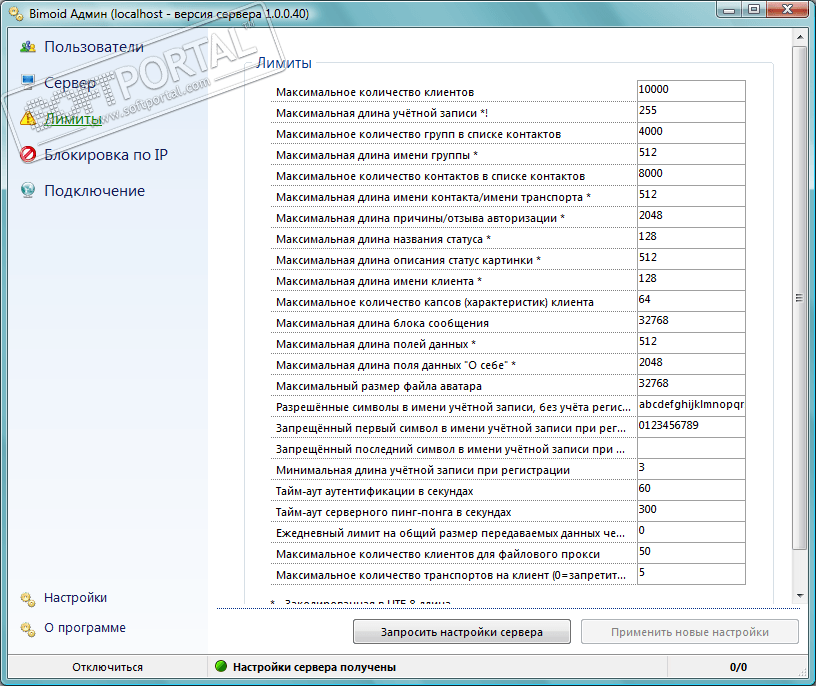Edit group name max length field

(691, 154)
